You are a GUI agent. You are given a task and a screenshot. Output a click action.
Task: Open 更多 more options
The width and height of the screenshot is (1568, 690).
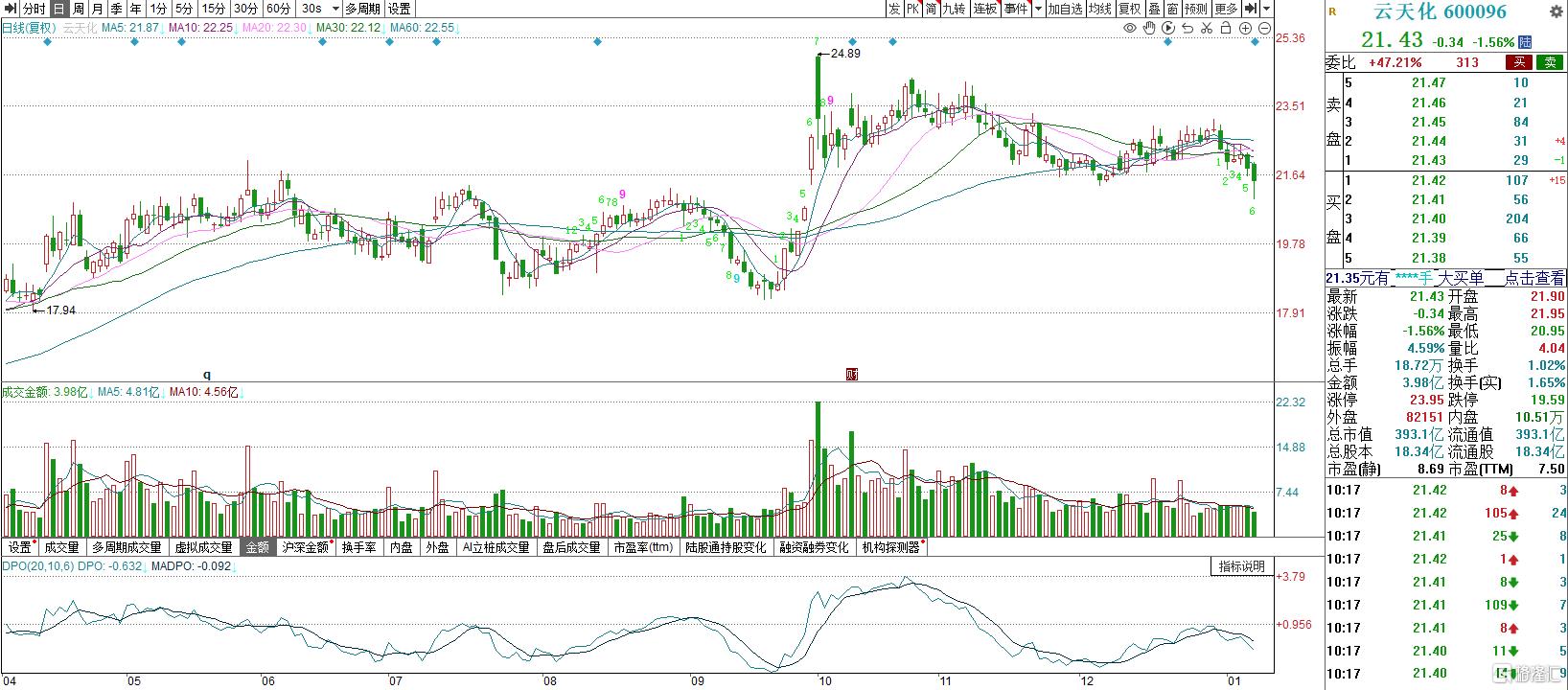click(x=1226, y=9)
